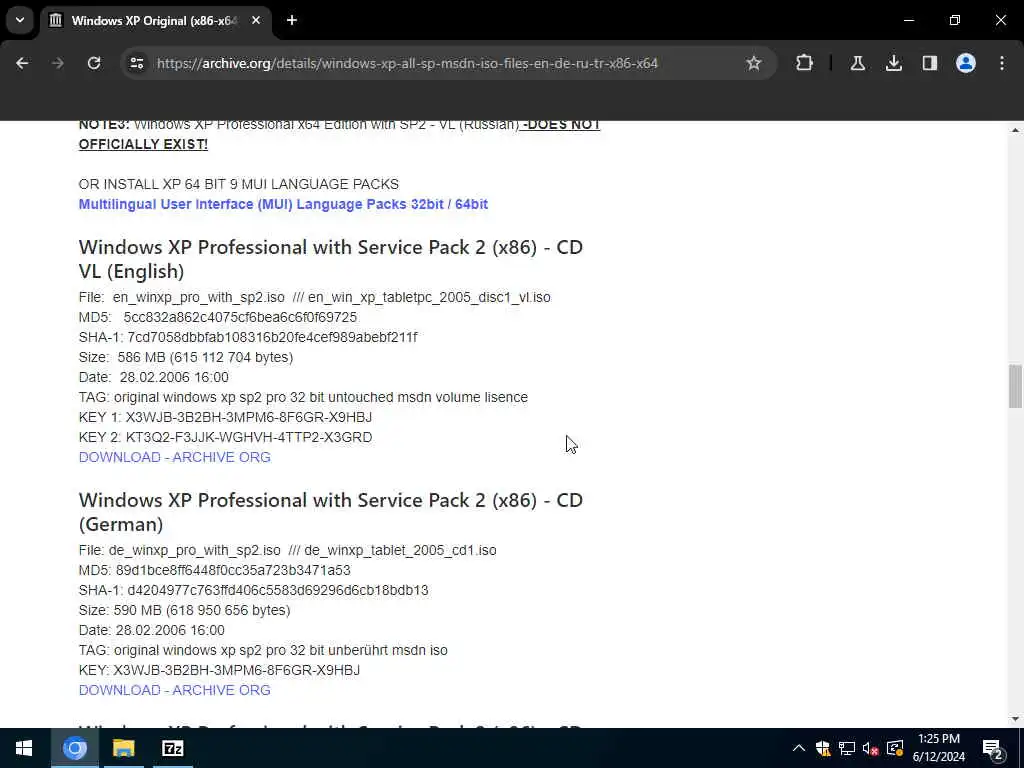Viewport: 1024px width, 768px height.
Task: Bookmark this page with the star
Action: [754, 63]
